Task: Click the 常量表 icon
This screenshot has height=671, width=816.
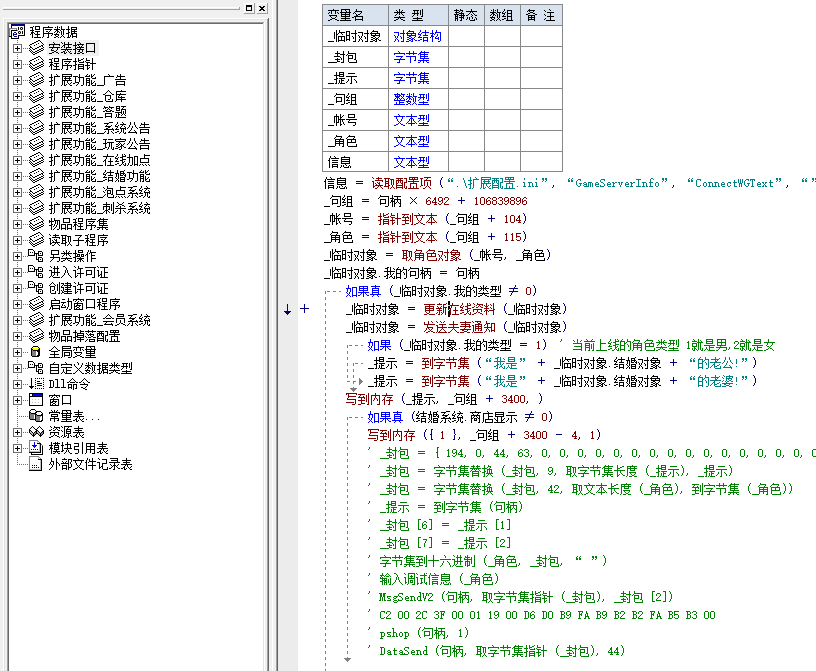Action: click(36, 416)
